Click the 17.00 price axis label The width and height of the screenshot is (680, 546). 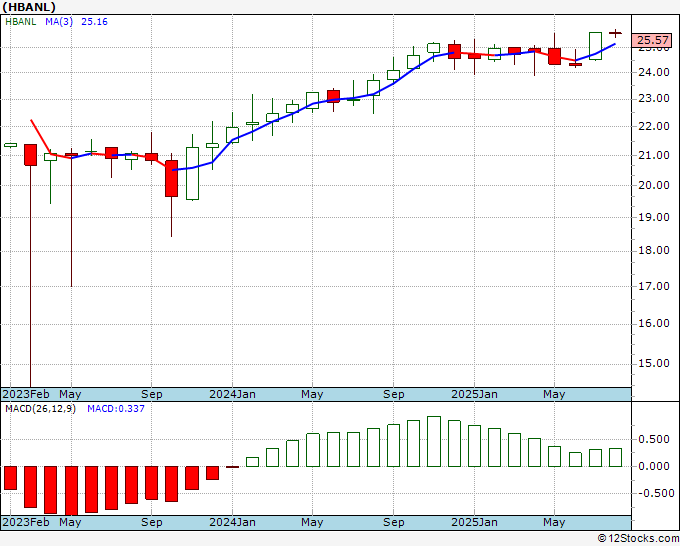click(x=654, y=286)
